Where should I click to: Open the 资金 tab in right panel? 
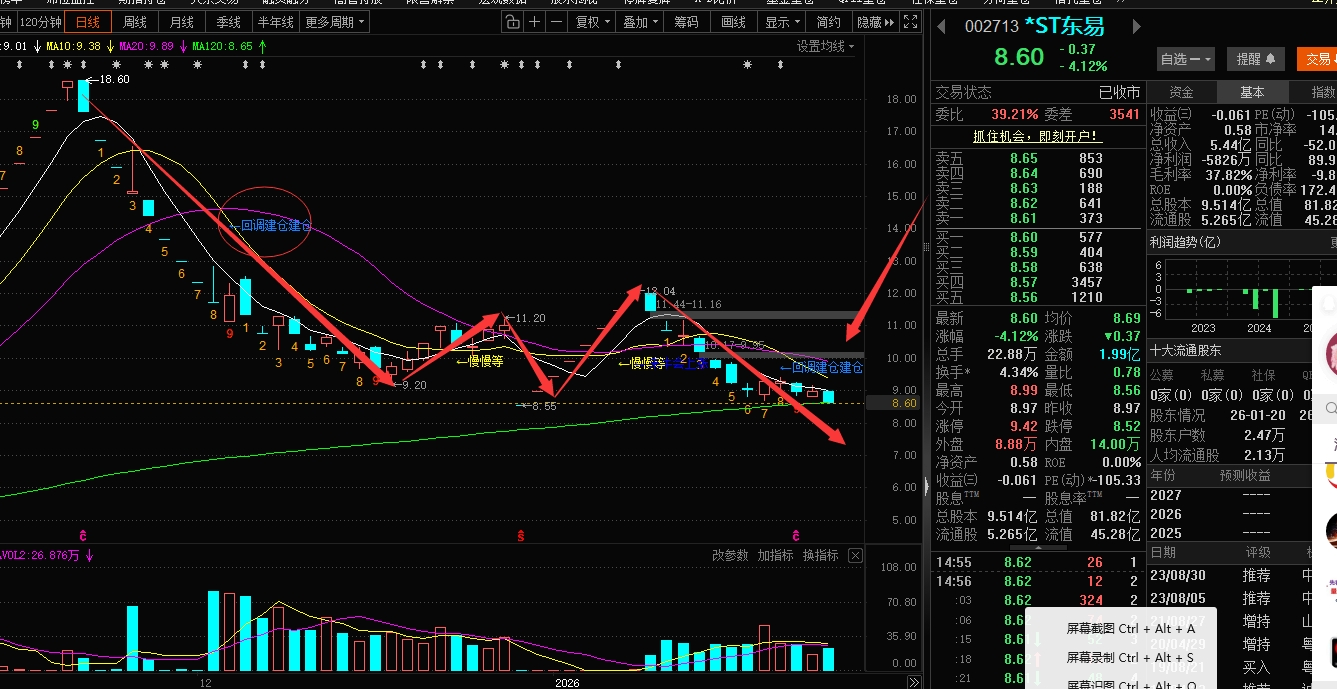(1181, 92)
